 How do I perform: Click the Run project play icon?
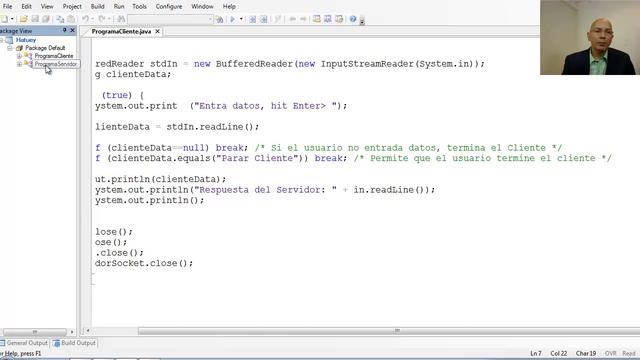(233, 19)
